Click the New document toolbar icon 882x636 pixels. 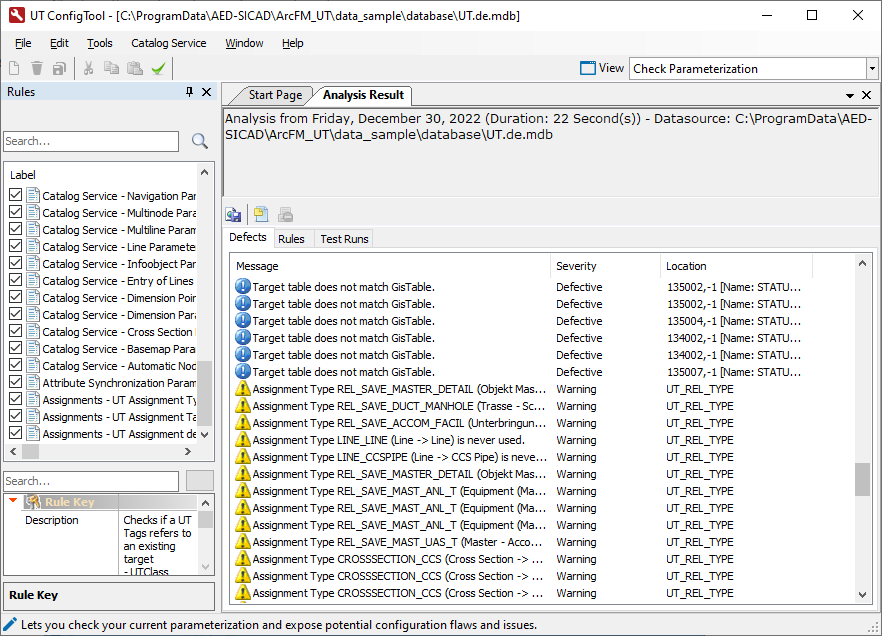14,69
